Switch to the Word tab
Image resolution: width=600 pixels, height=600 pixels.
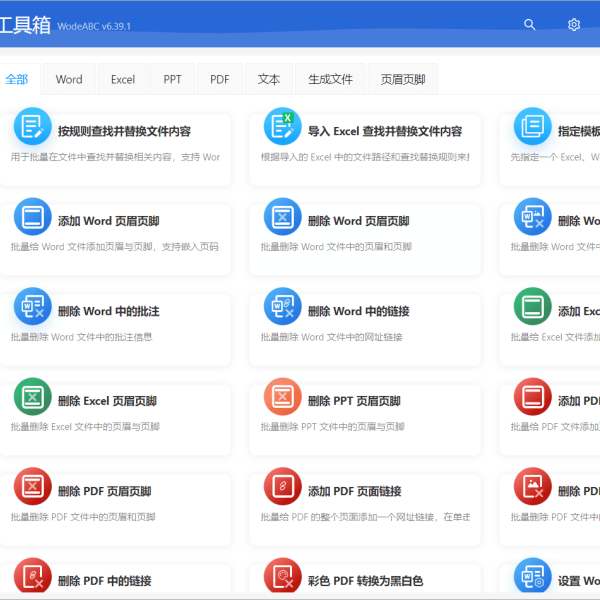69,79
